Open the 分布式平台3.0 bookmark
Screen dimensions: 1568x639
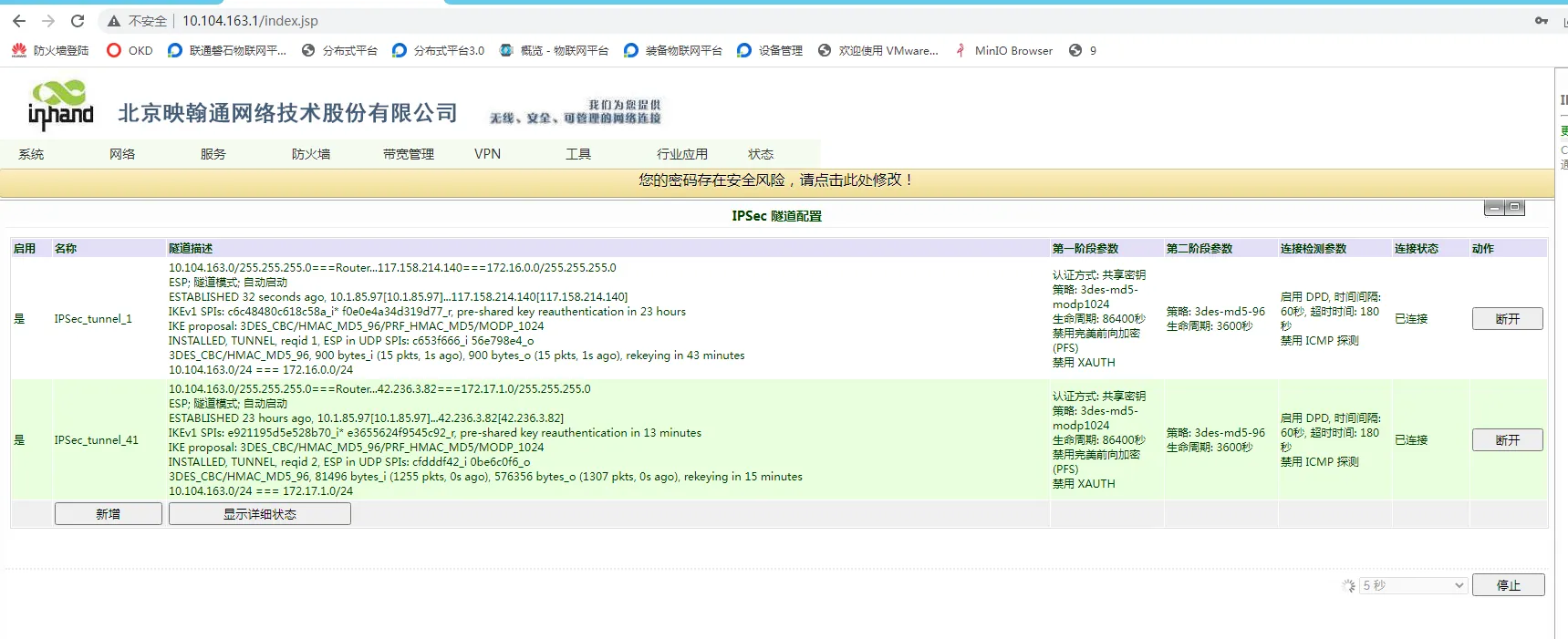[x=438, y=51]
